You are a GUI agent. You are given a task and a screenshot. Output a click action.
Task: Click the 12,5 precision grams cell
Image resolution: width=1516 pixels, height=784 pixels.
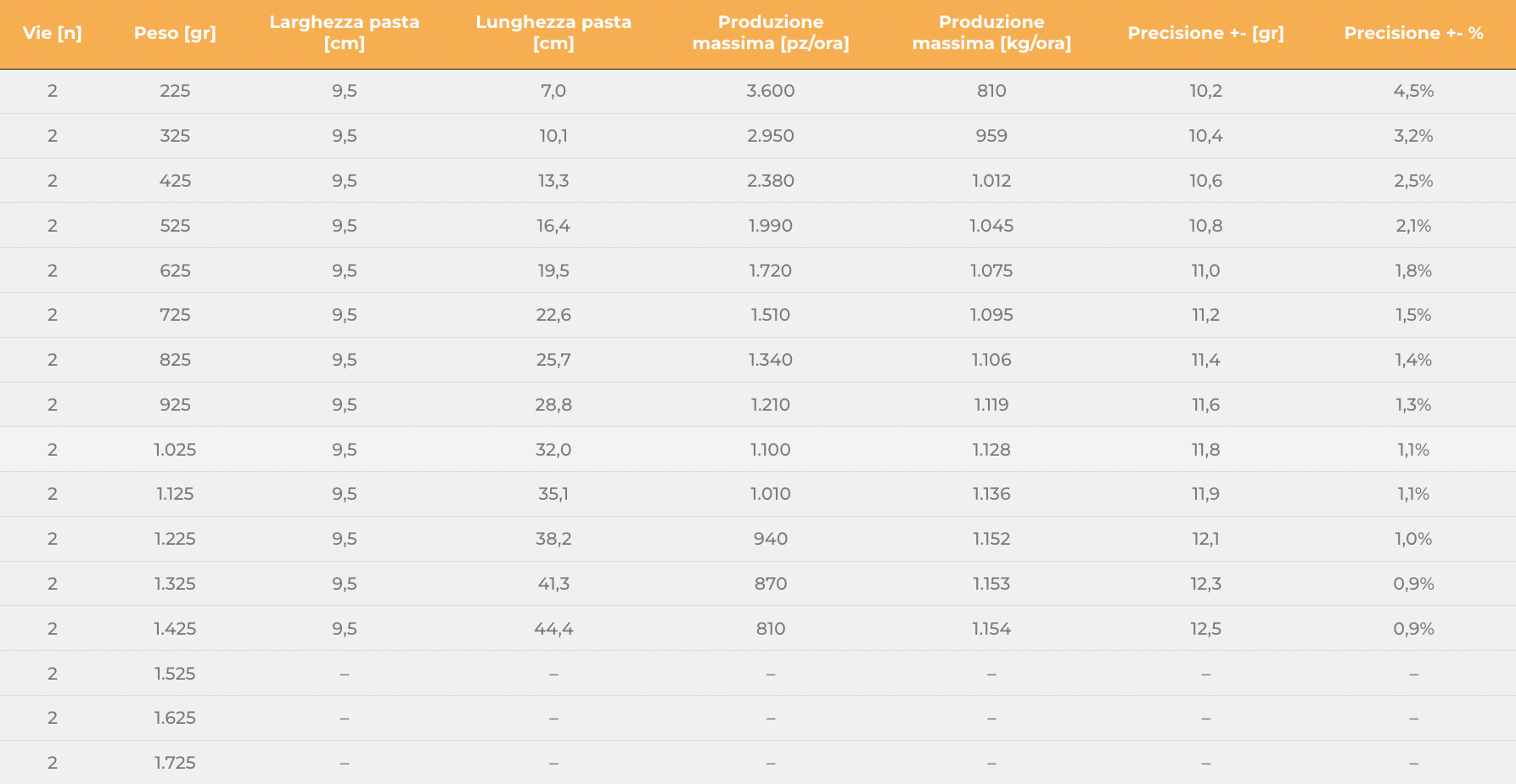pos(1205,629)
